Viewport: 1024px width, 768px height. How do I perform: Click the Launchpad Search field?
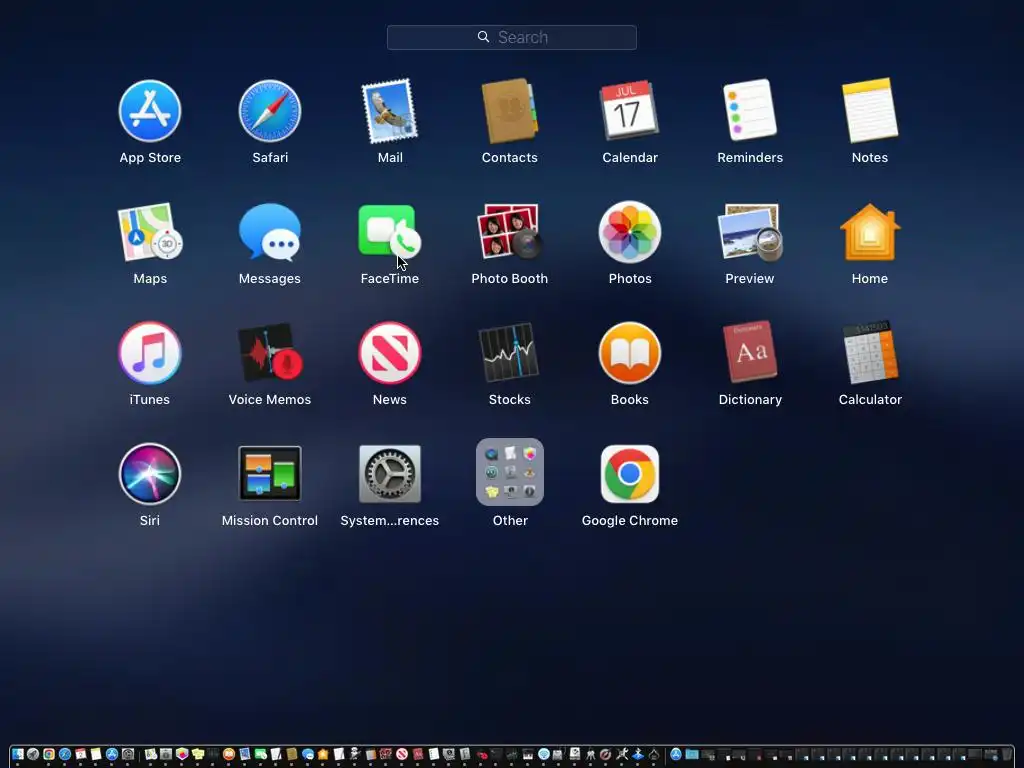point(511,37)
